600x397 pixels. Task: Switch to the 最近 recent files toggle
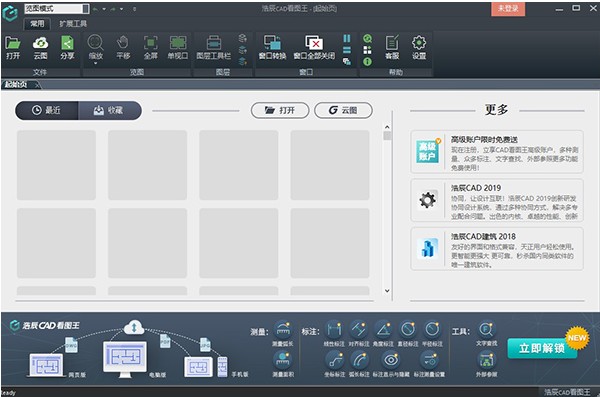[x=47, y=111]
